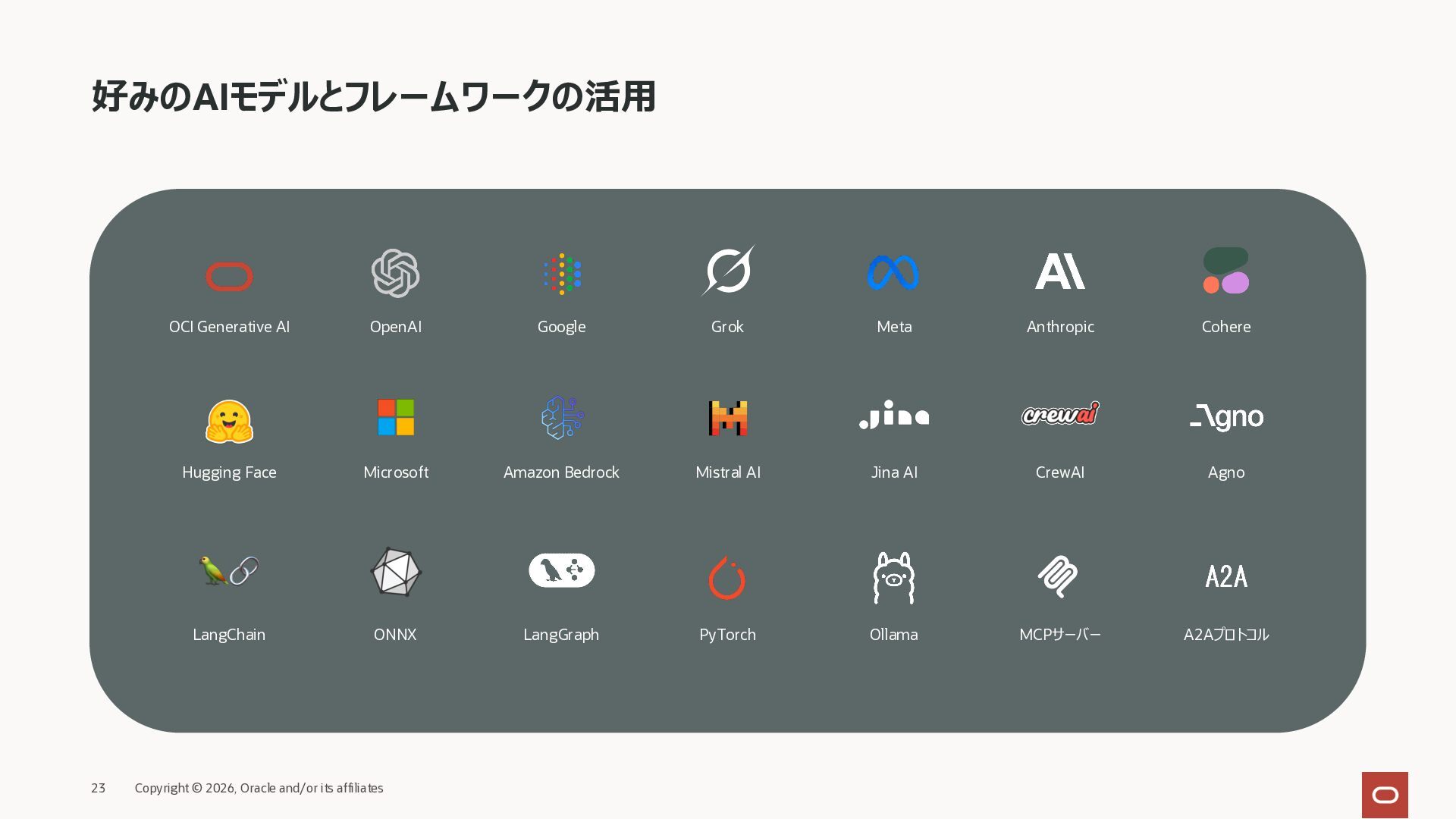1456x819 pixels.
Task: Click the Cohere logo icon
Action: click(x=1226, y=271)
